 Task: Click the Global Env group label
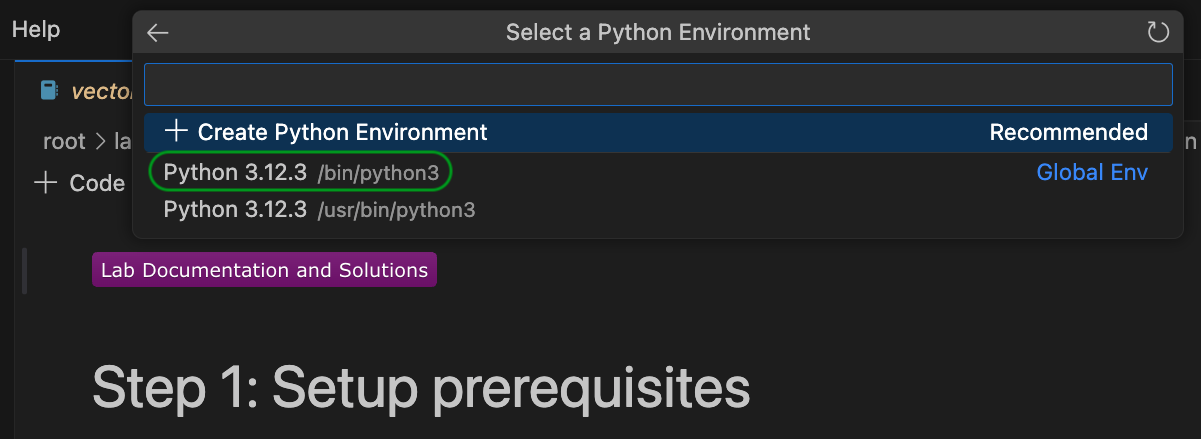coord(1091,173)
